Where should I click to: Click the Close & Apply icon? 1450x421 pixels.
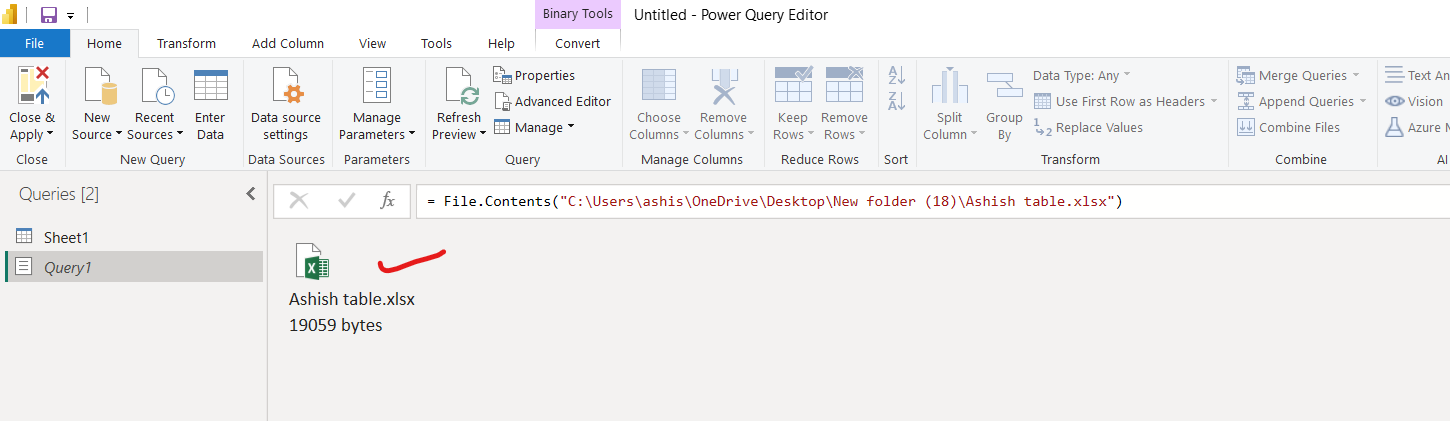pos(33,87)
